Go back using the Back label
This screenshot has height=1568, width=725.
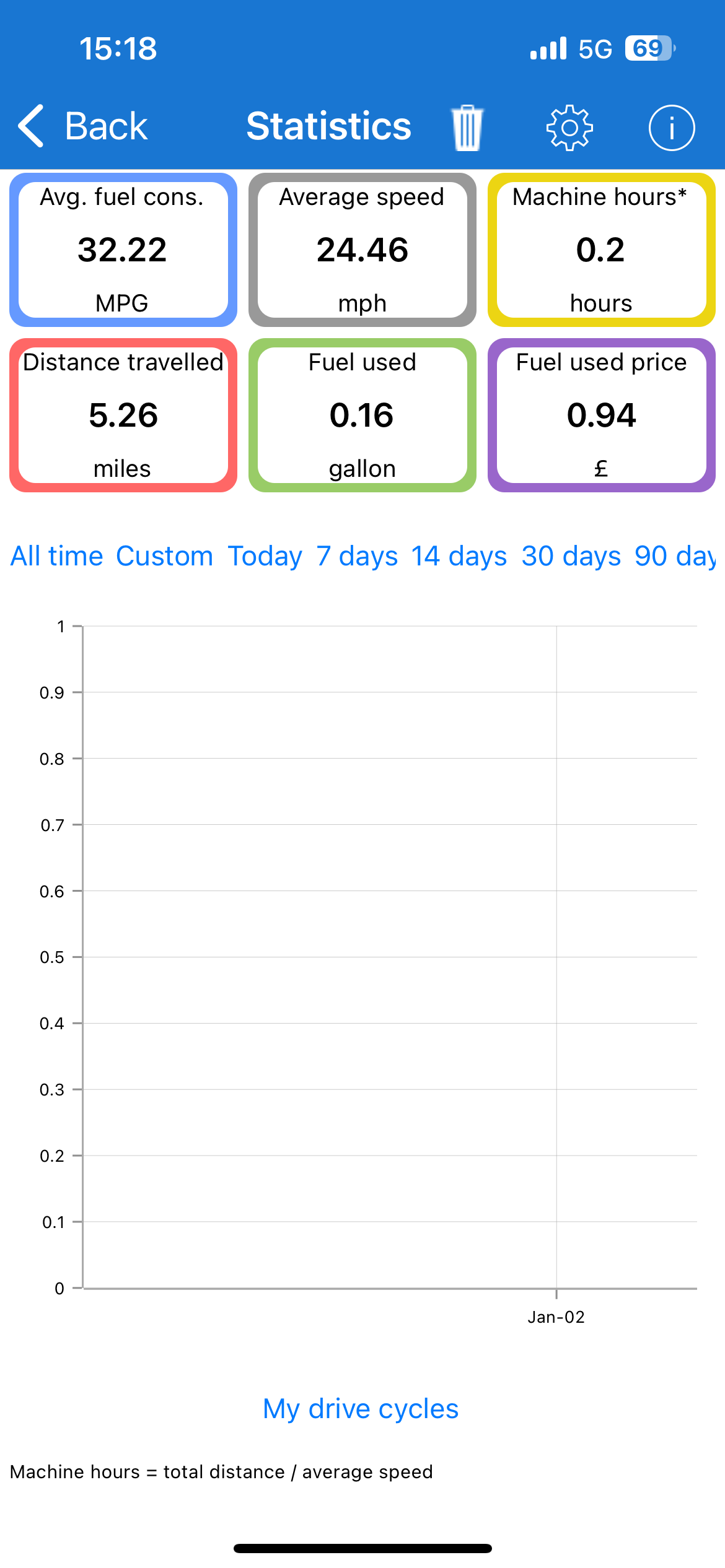coord(106,126)
